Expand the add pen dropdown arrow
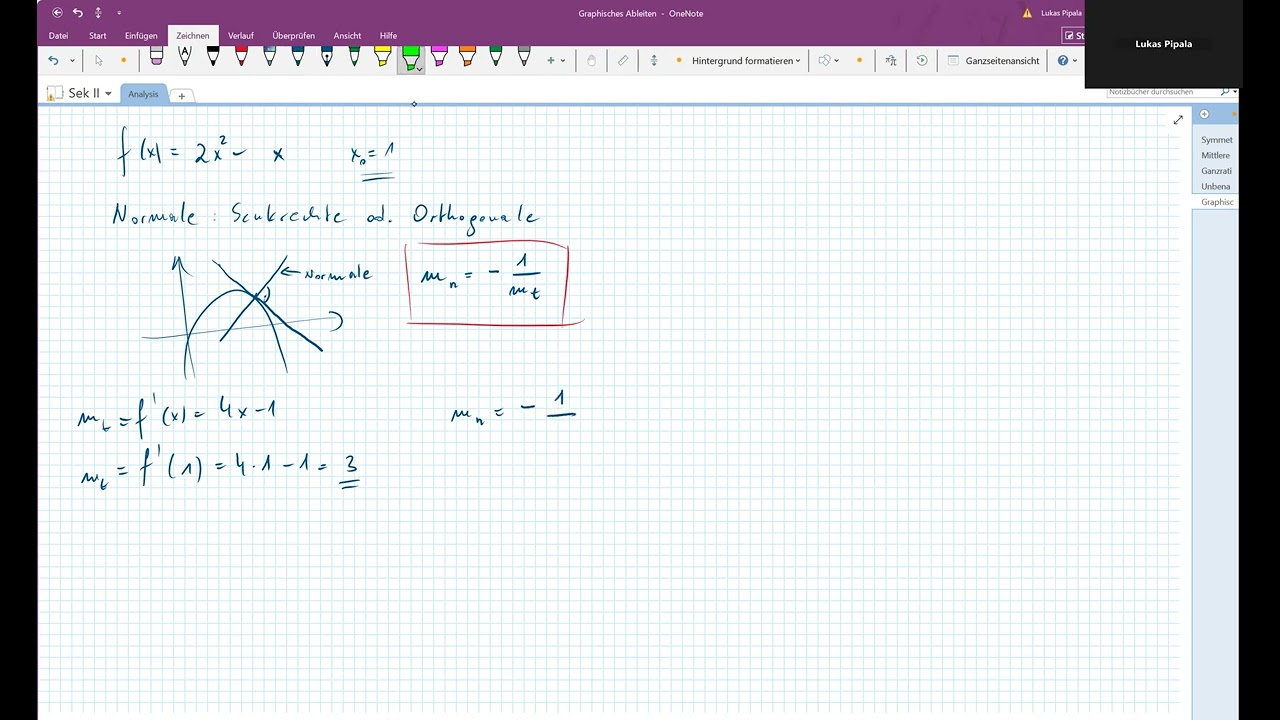 click(x=563, y=61)
